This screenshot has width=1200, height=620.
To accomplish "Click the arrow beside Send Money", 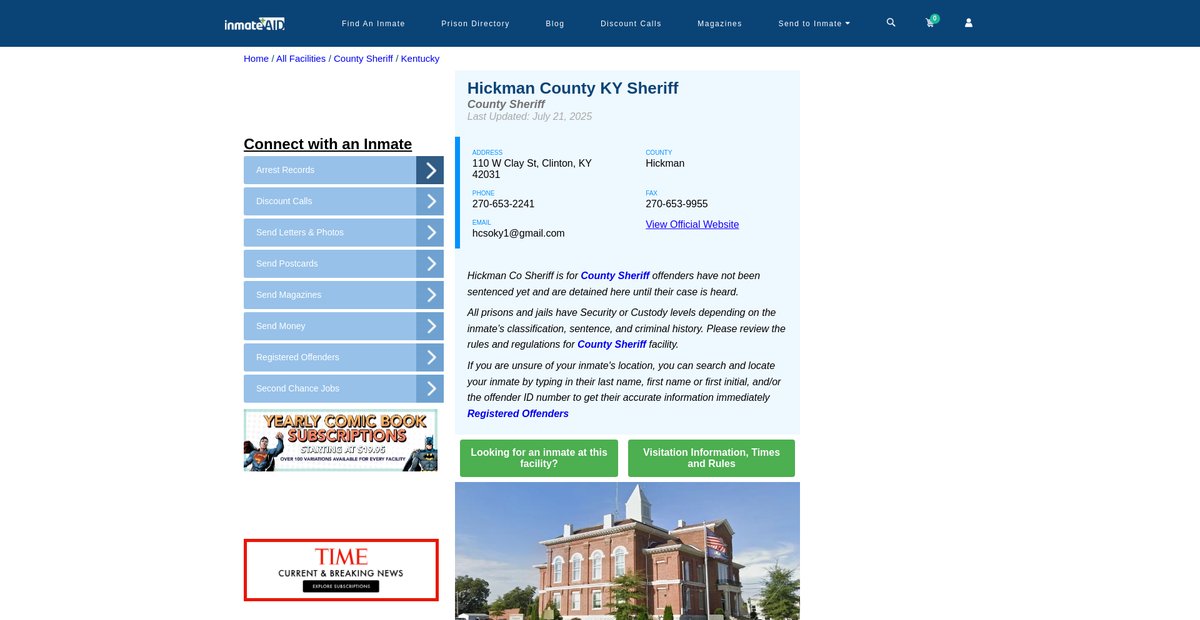I will (430, 326).
